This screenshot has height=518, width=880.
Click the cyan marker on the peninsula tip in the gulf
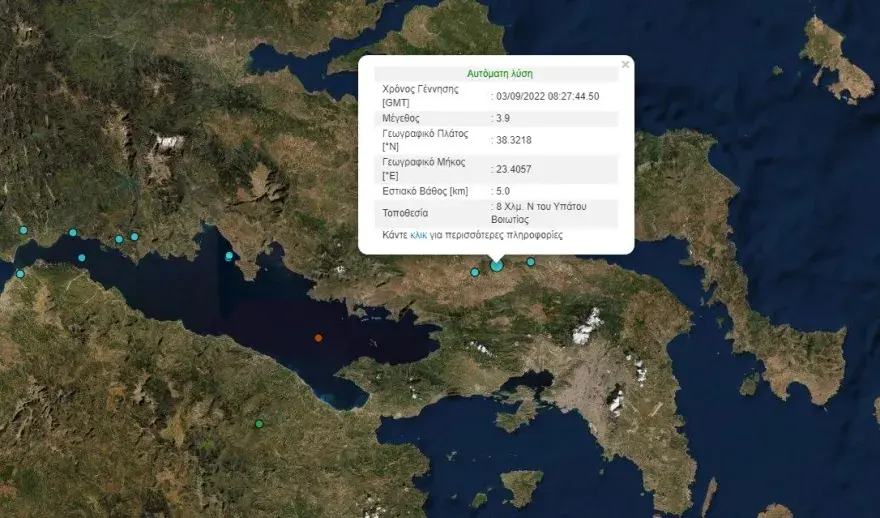(229, 256)
